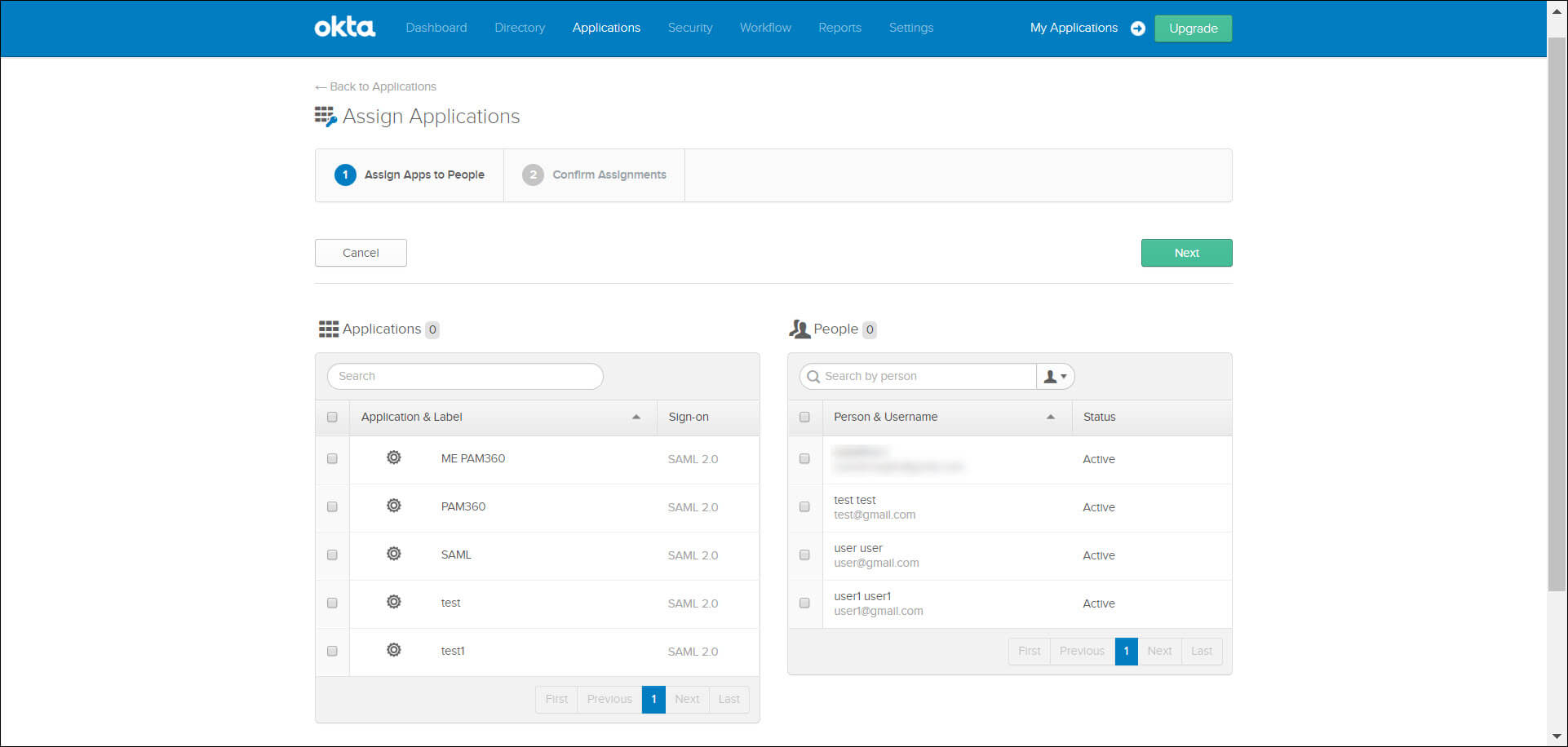
Task: Open the person filter dropdown
Action: (1055, 376)
